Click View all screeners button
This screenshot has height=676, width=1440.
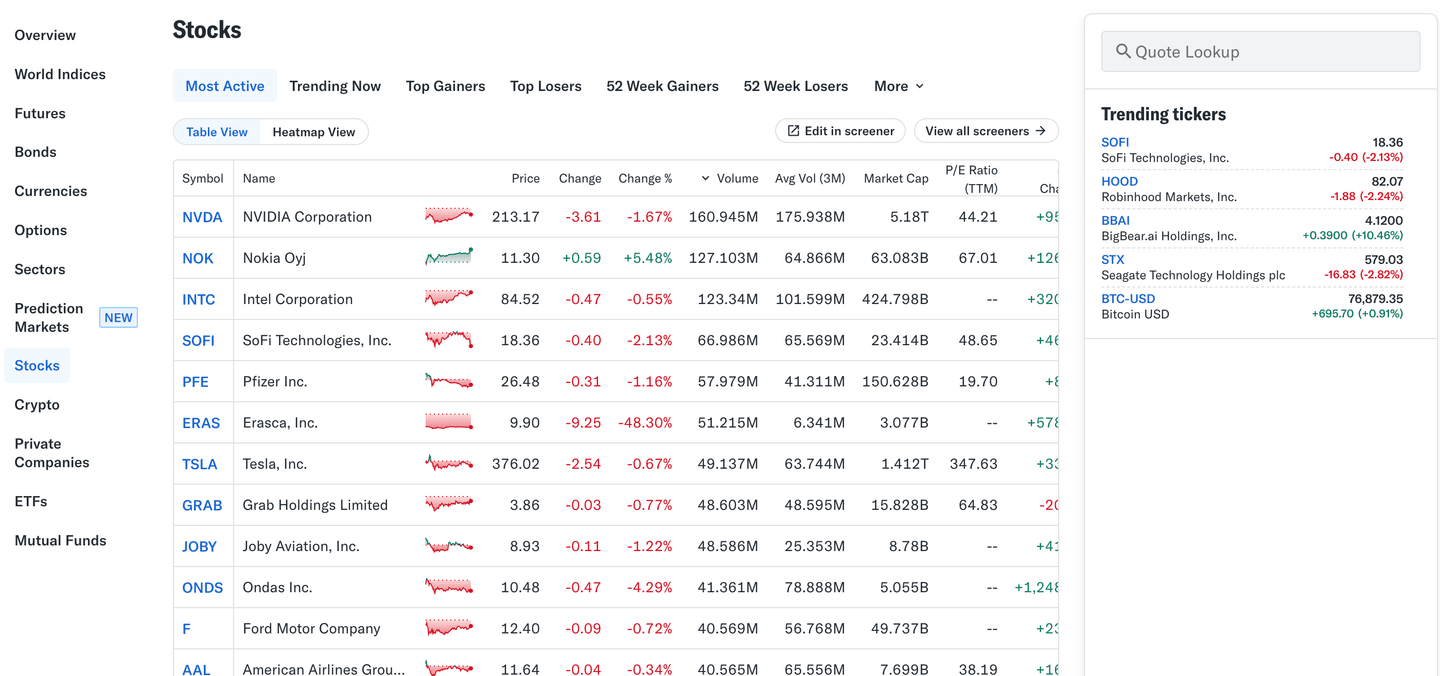[986, 131]
